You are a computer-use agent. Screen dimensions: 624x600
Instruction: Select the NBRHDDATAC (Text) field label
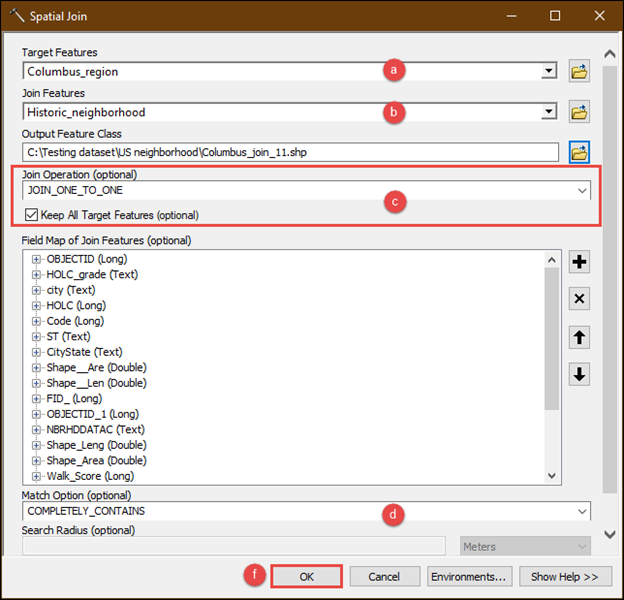click(x=96, y=430)
